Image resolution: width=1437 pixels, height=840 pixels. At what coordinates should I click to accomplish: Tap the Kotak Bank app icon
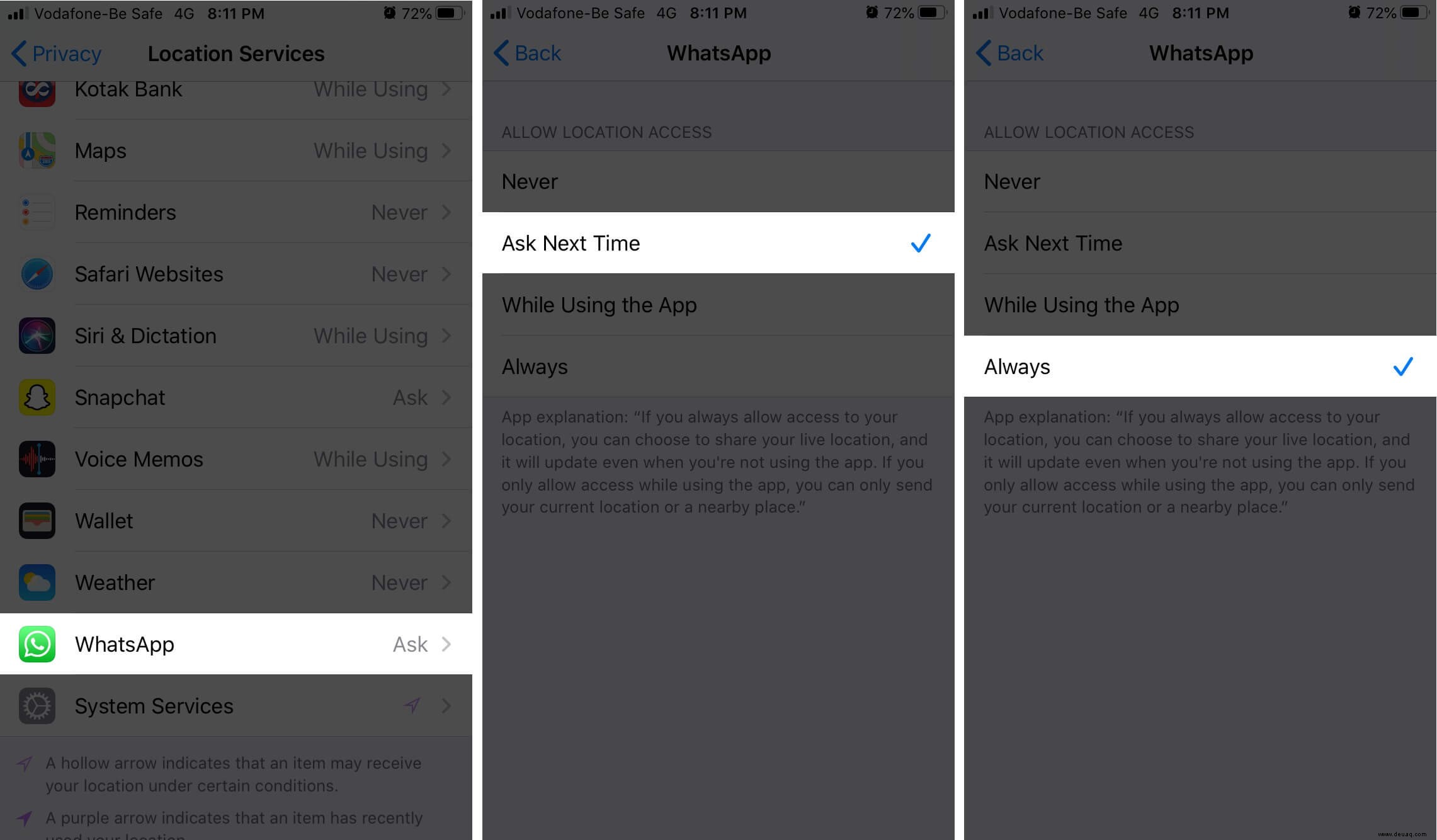point(36,88)
